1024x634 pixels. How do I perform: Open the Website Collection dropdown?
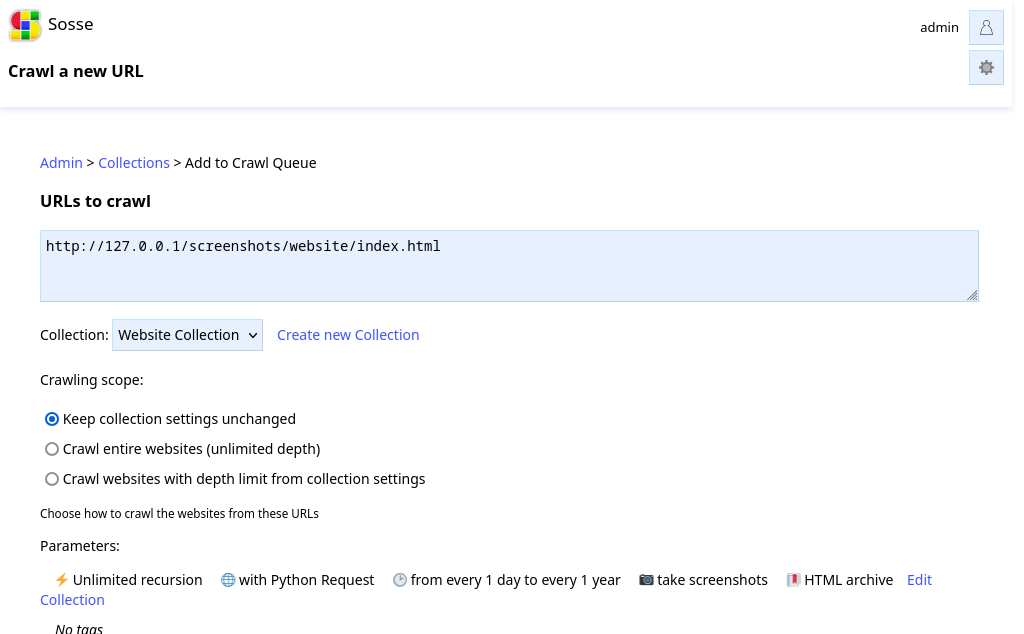(x=187, y=335)
